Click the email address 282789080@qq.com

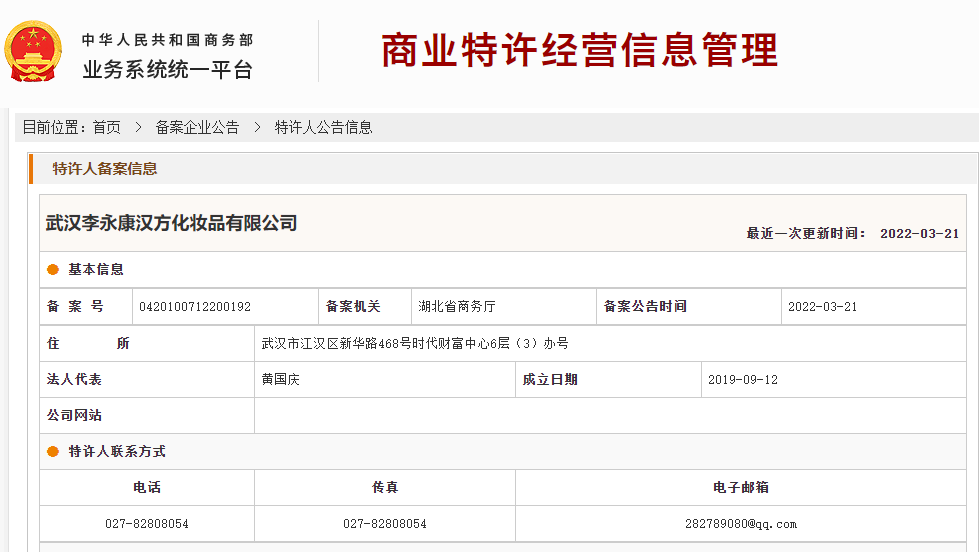[x=740, y=524]
